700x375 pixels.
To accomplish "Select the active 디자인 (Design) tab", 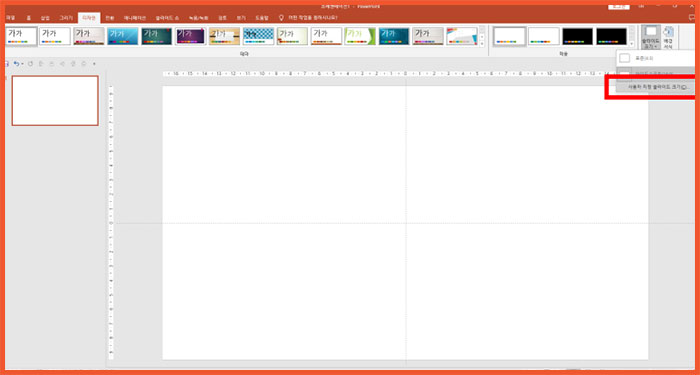I will click(88, 18).
